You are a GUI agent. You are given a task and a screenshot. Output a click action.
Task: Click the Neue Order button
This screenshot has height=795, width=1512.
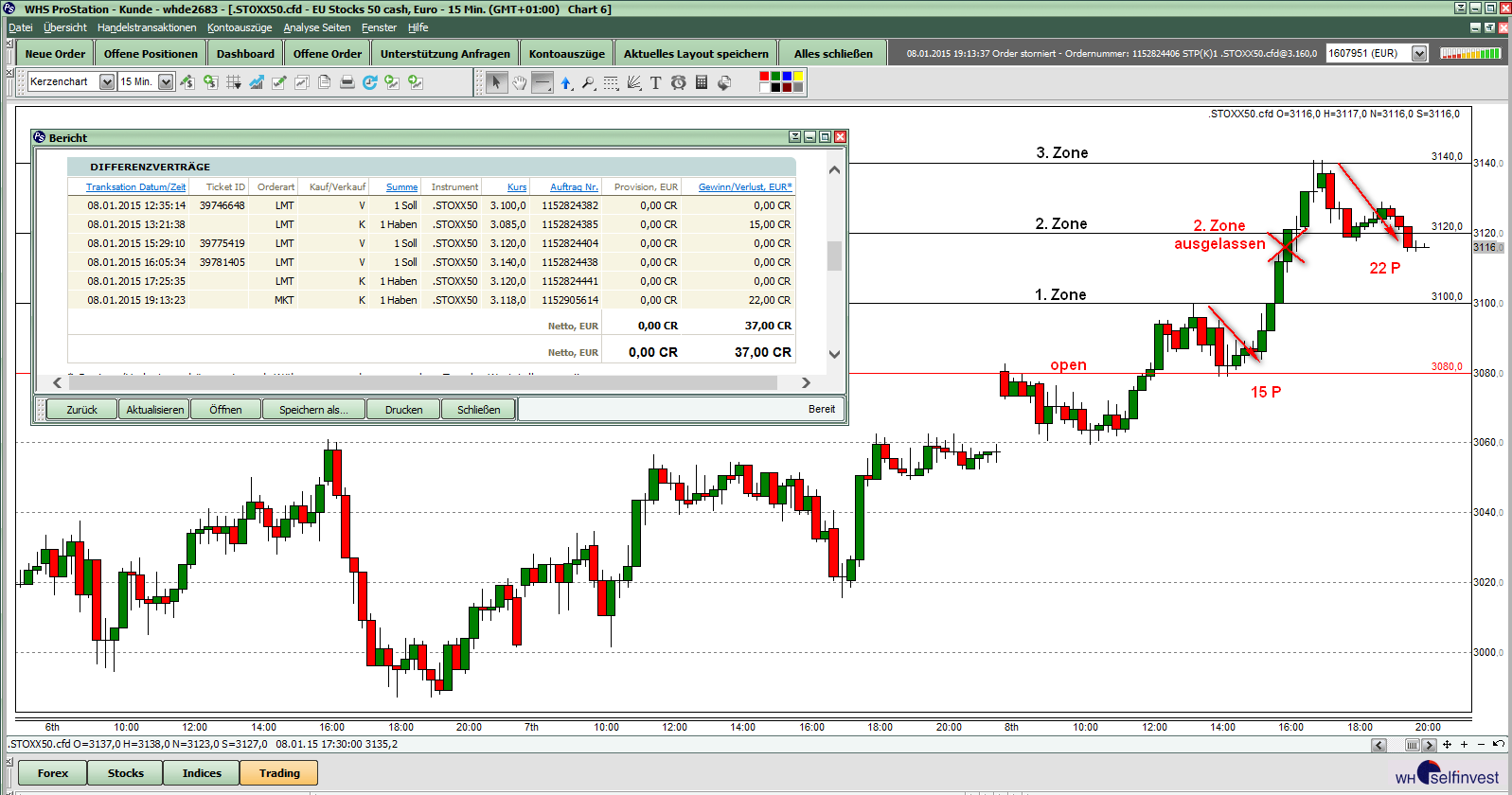(55, 54)
